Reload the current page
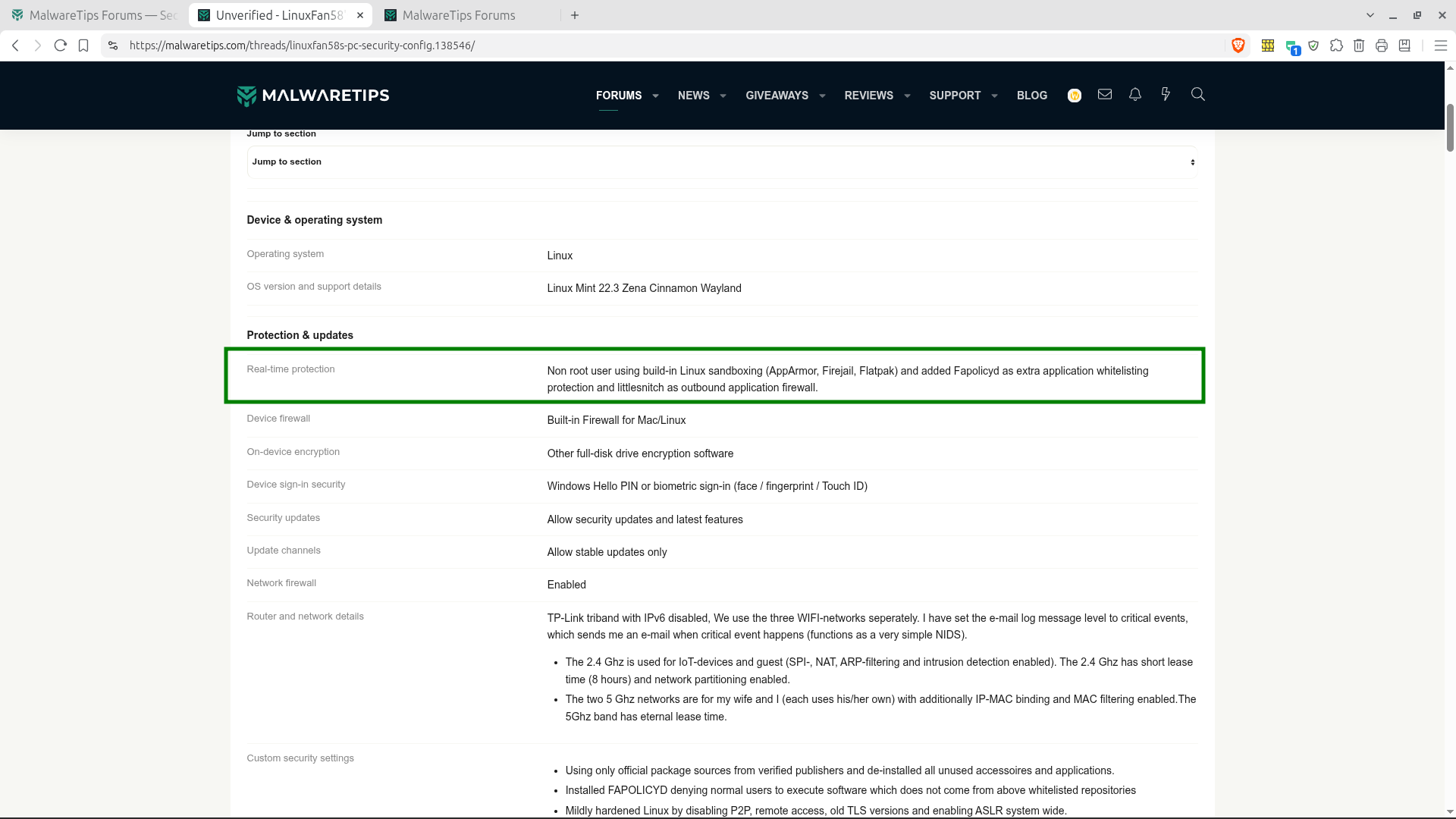 pyautogui.click(x=61, y=45)
